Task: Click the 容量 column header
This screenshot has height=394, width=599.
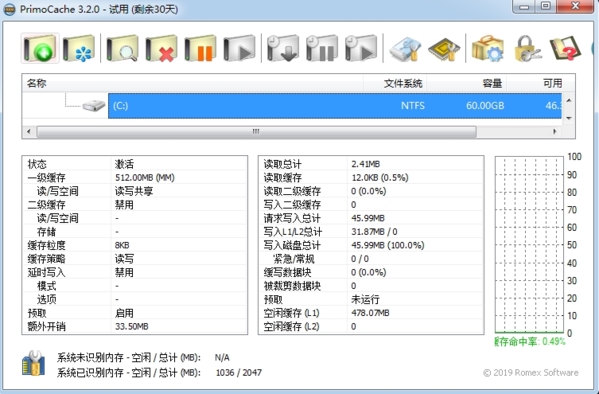Action: (x=466, y=83)
